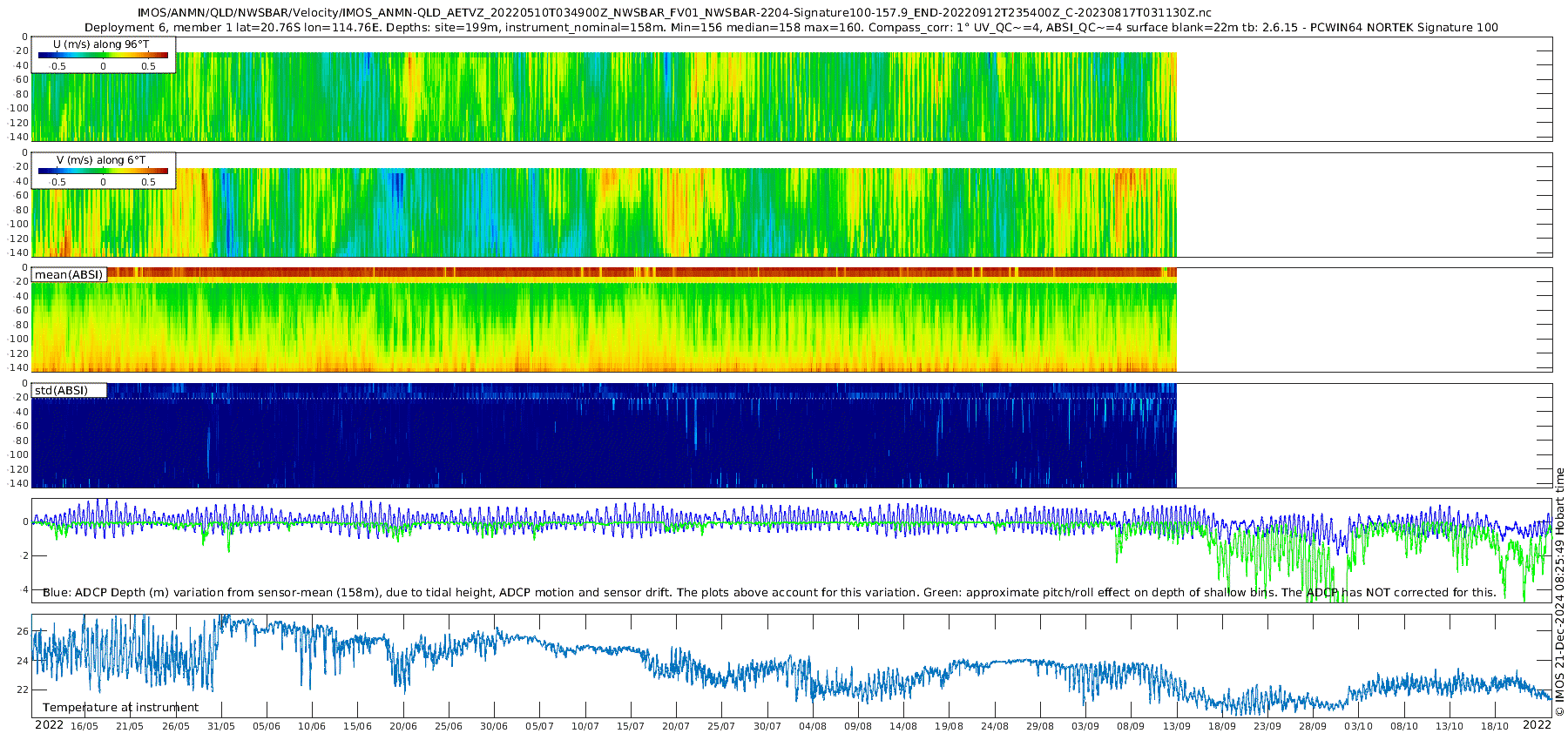Viewport: 1568px width, 740px height.
Task: Click the 26 tick on temperature axis
Action: pyautogui.click(x=24, y=631)
